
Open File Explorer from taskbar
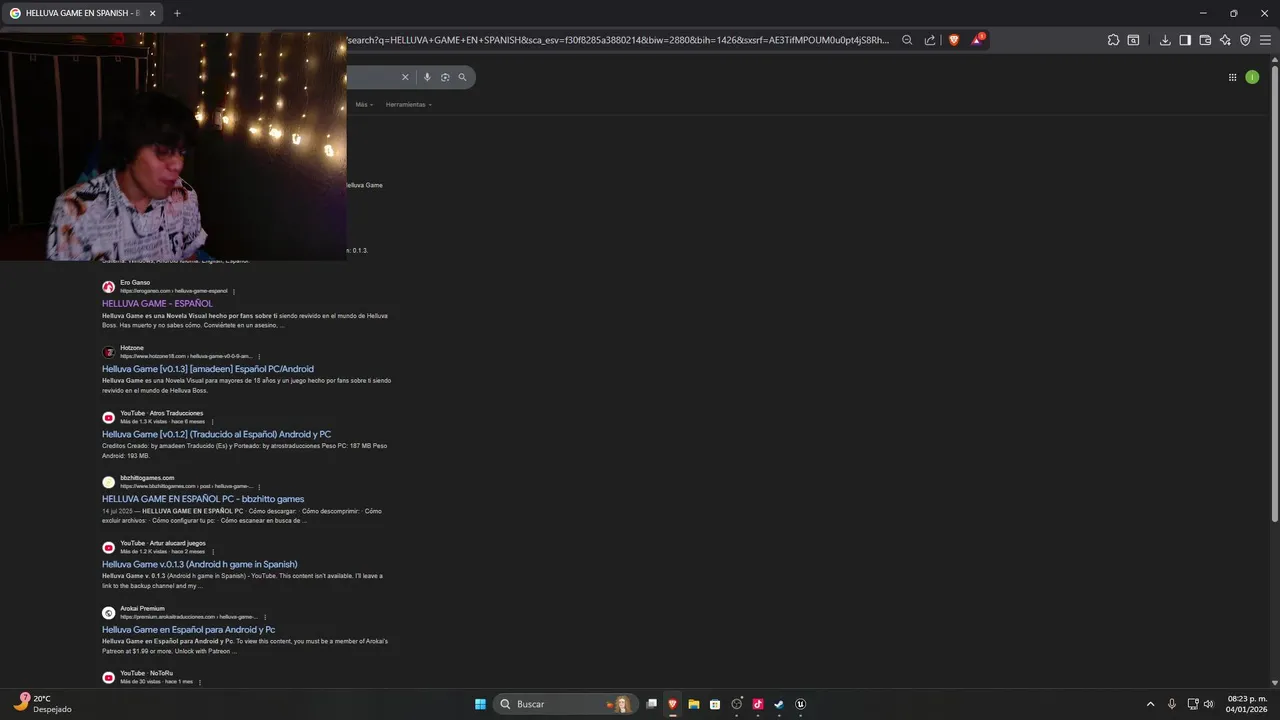pos(693,704)
